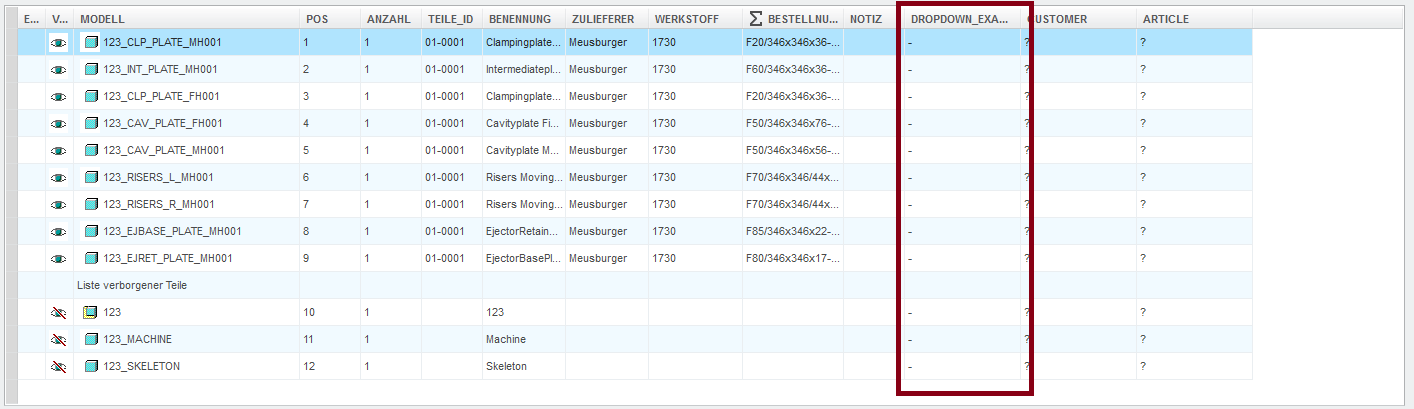Sort by POS column header
This screenshot has height=409, width=1414.
[330, 19]
